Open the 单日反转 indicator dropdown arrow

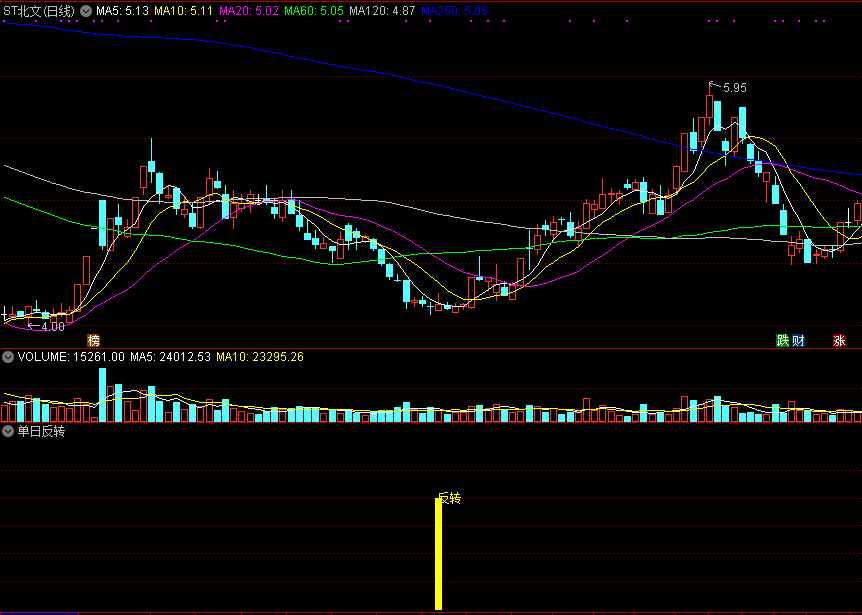point(8,431)
